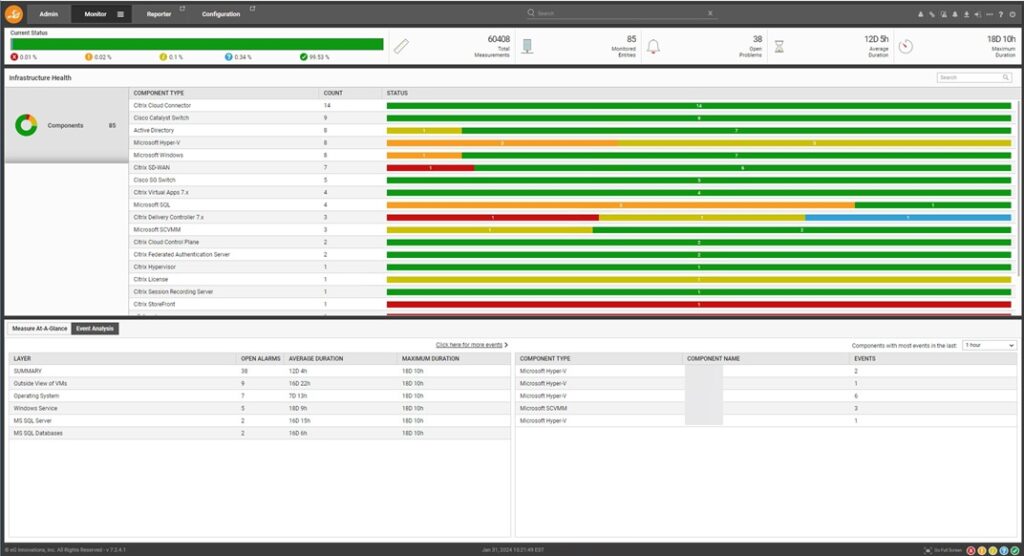Click the download icon in top toolbar
Viewport: 1024px width, 556px height.
coord(967,14)
